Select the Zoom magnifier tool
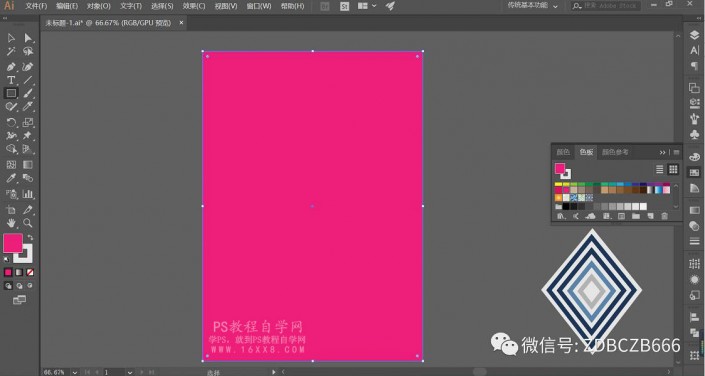Image resolution: width=705 pixels, height=376 pixels. click(28, 223)
